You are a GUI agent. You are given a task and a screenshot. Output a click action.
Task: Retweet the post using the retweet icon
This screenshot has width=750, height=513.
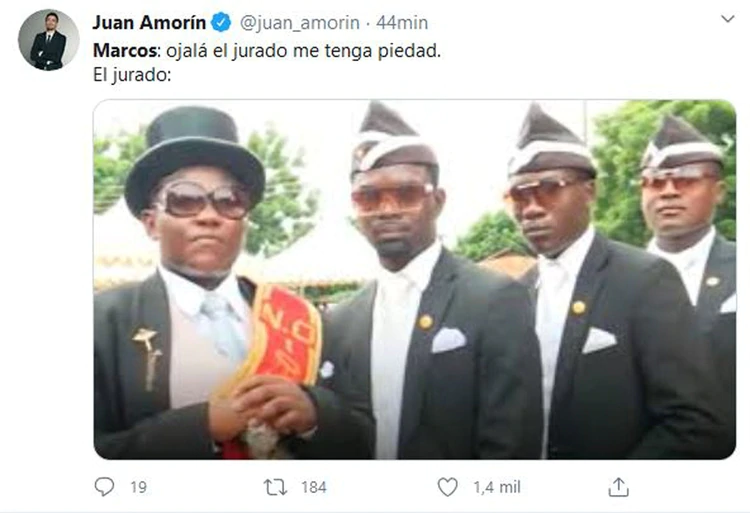(x=274, y=487)
